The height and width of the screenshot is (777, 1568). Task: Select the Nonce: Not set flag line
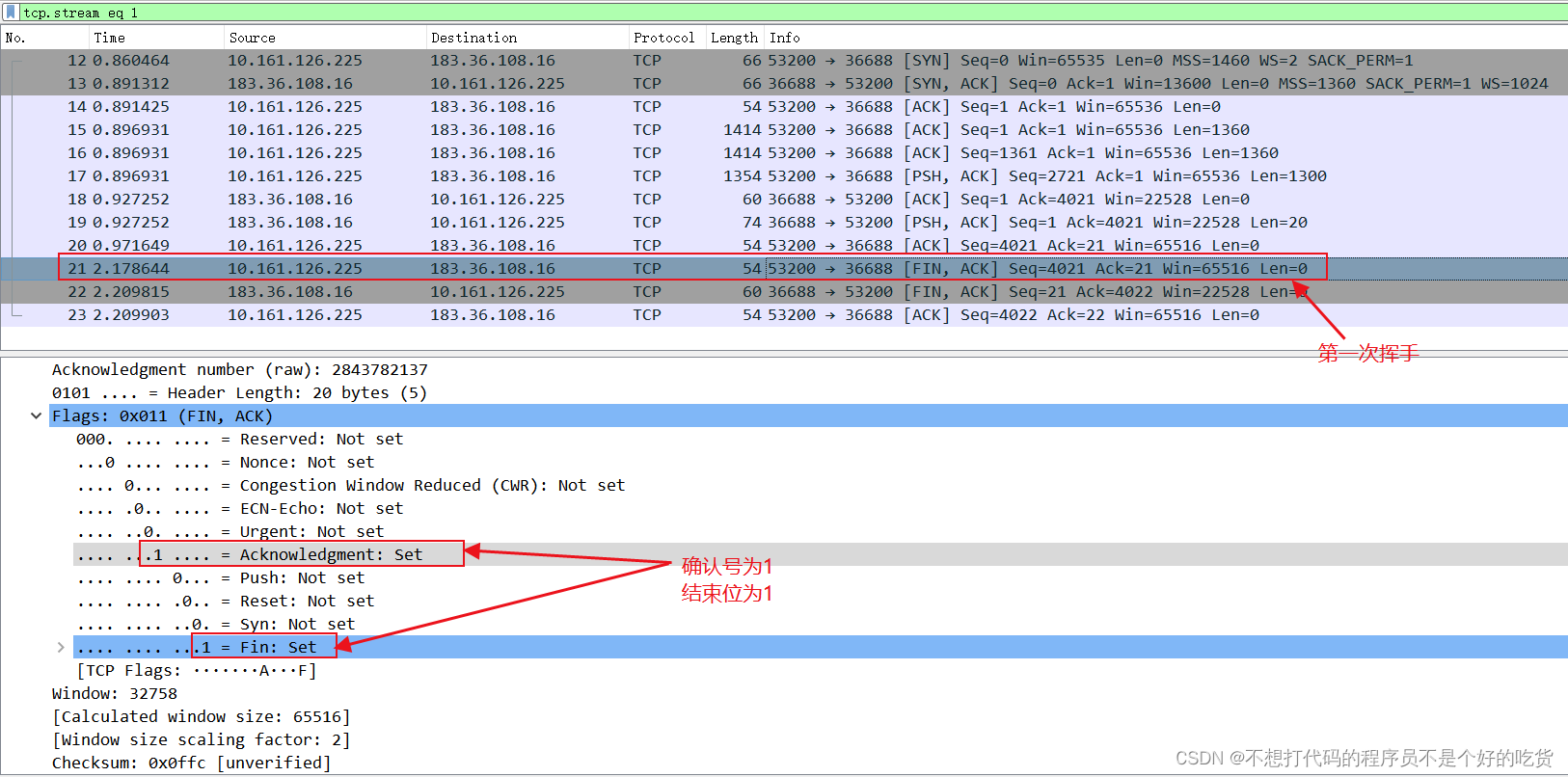(225, 463)
